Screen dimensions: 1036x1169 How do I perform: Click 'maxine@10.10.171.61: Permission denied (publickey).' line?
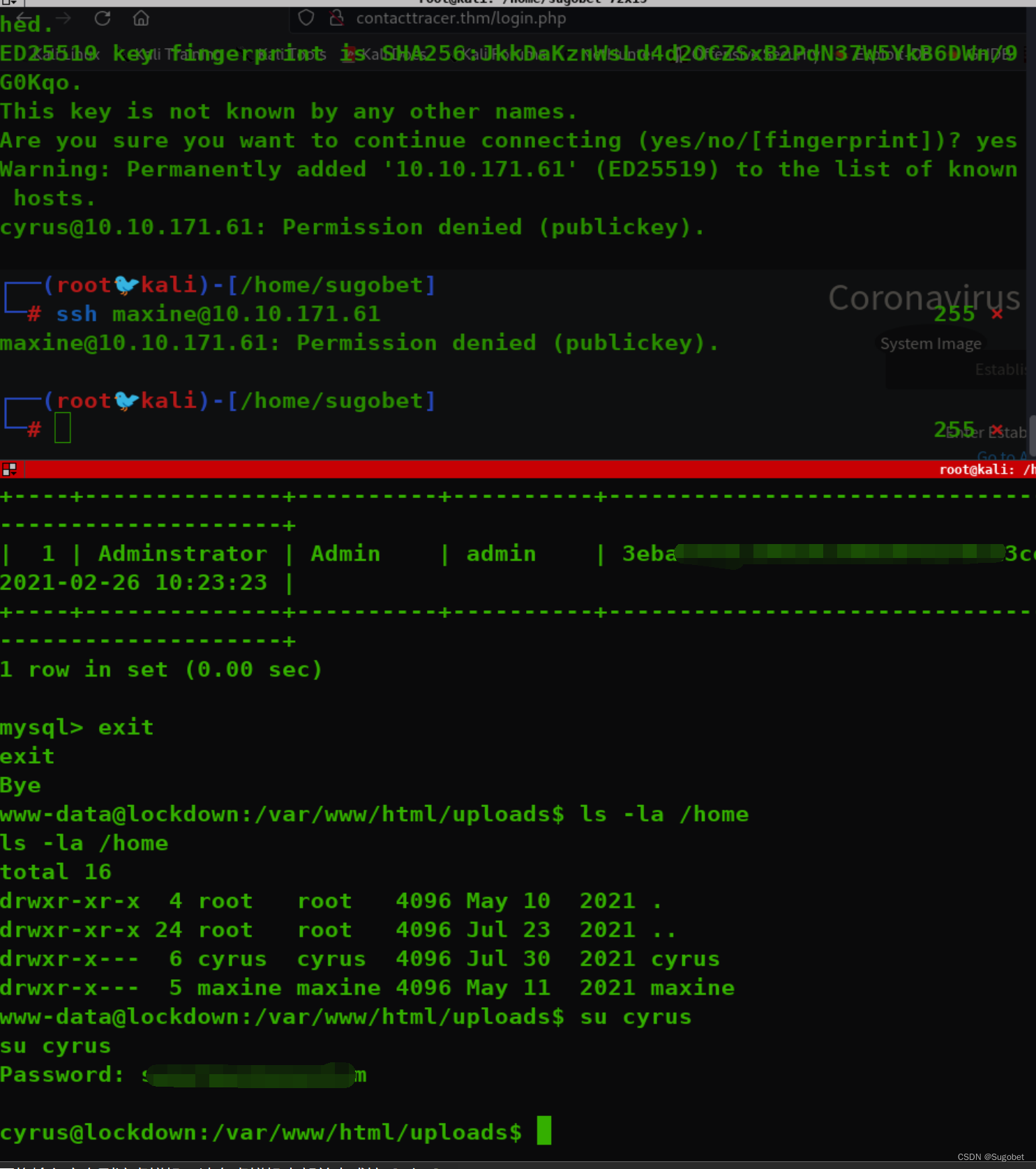pos(359,343)
